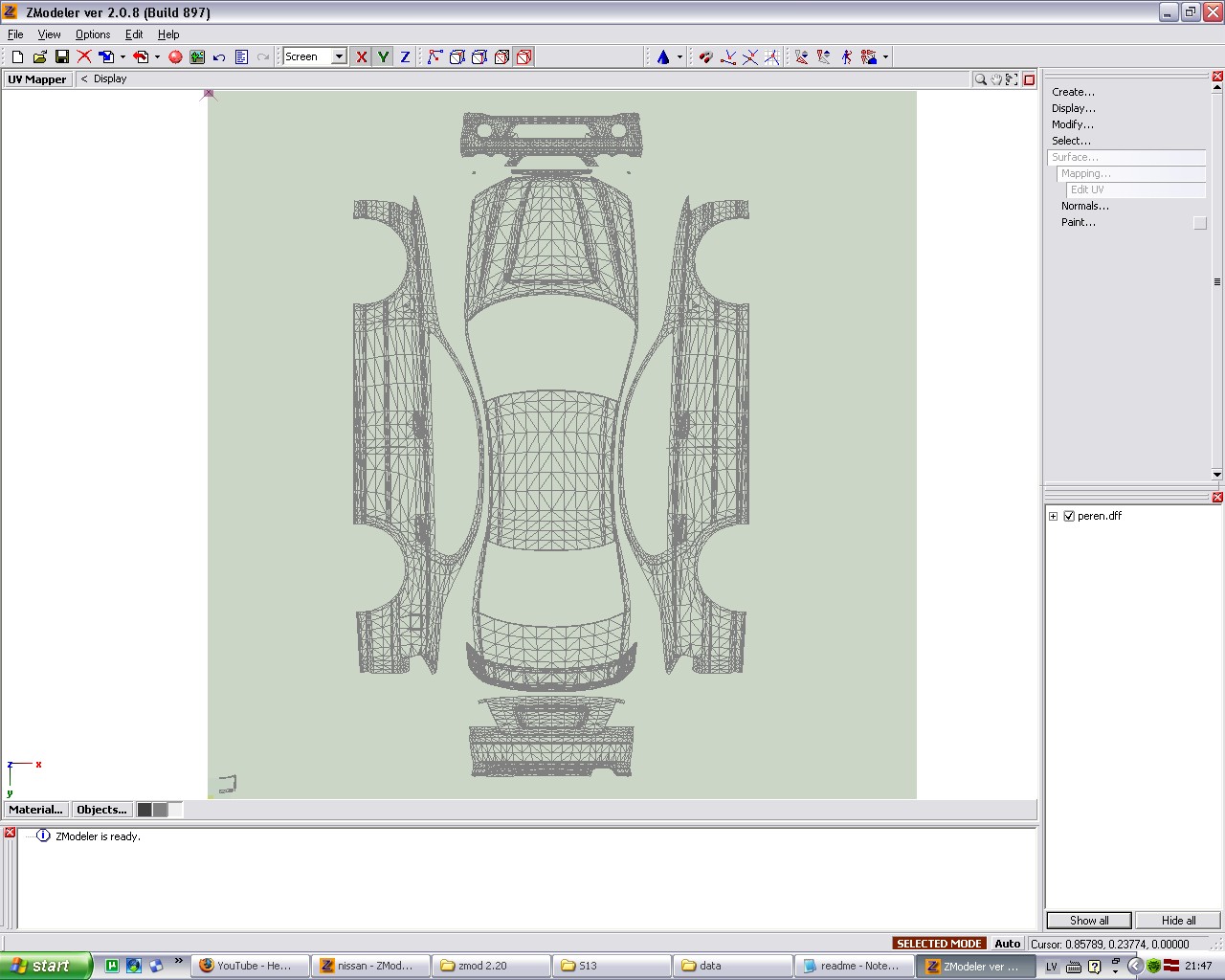Open the UV Mapper view dropdown
The width and height of the screenshot is (1225, 980).
tap(37, 79)
